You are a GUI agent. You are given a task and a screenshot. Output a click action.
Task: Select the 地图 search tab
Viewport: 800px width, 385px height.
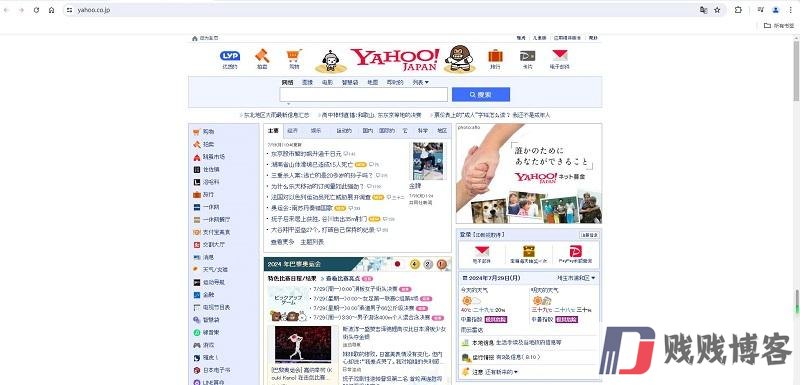[372, 82]
